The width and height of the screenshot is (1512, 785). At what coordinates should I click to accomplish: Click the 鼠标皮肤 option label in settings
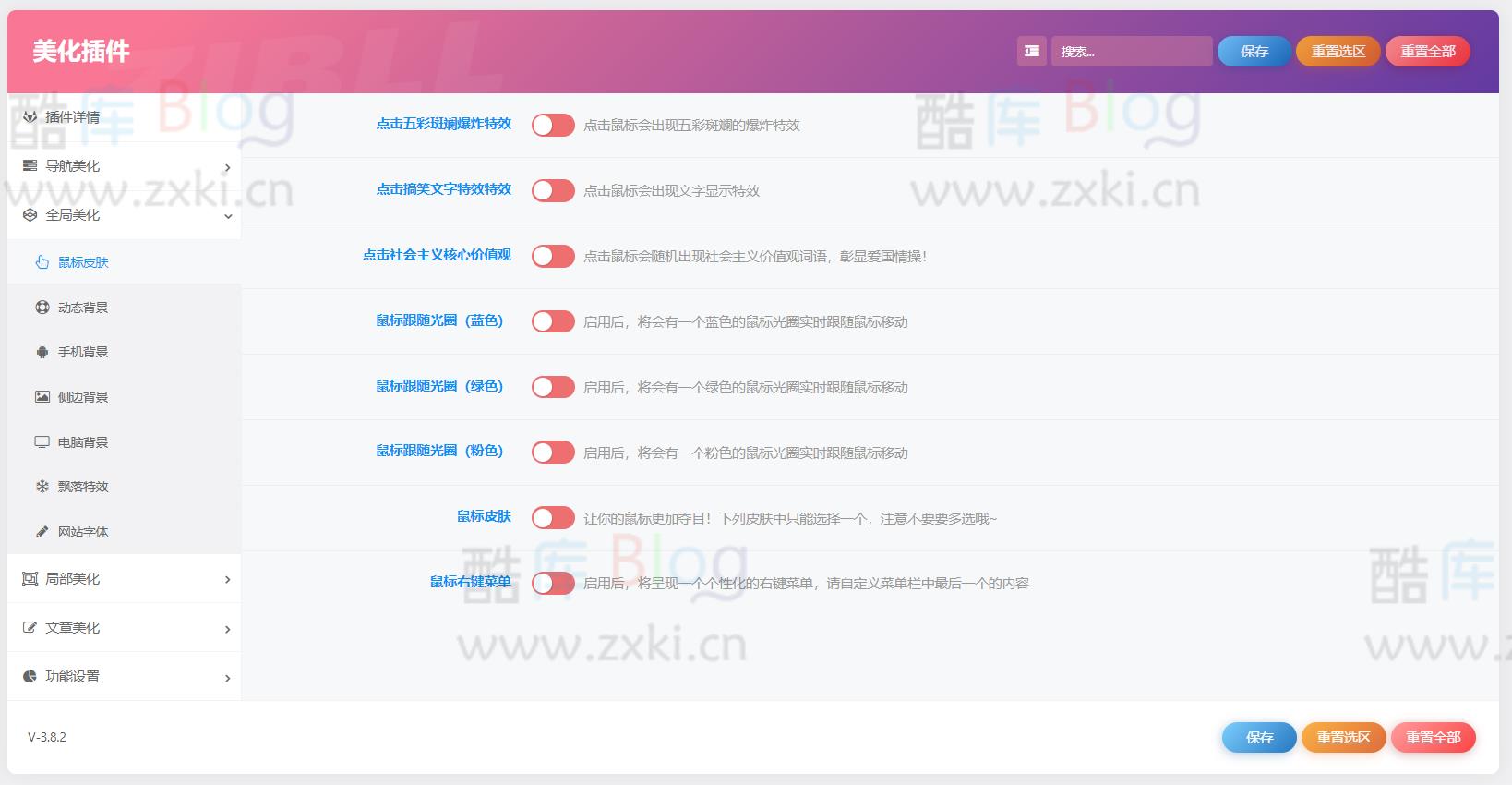click(485, 516)
